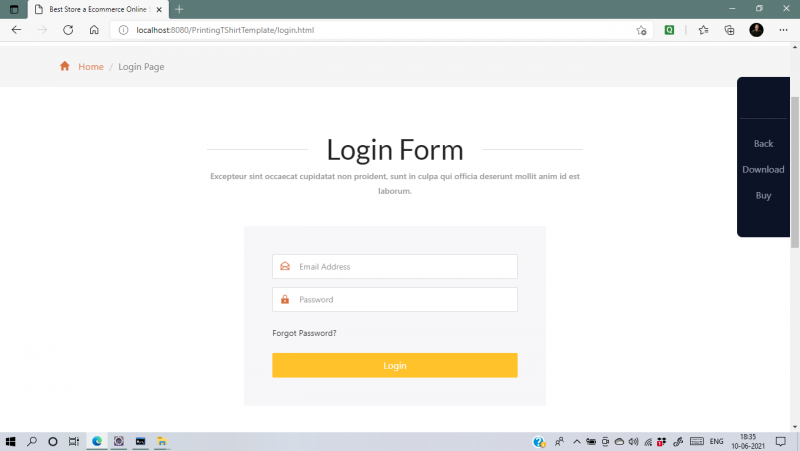Open the network Wi-Fi tray icon
Image resolution: width=800 pixels, height=451 pixels.
pyautogui.click(x=648, y=442)
